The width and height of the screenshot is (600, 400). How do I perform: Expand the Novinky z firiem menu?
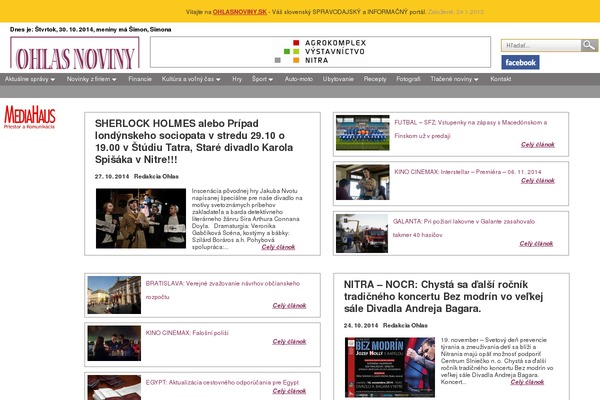91,79
